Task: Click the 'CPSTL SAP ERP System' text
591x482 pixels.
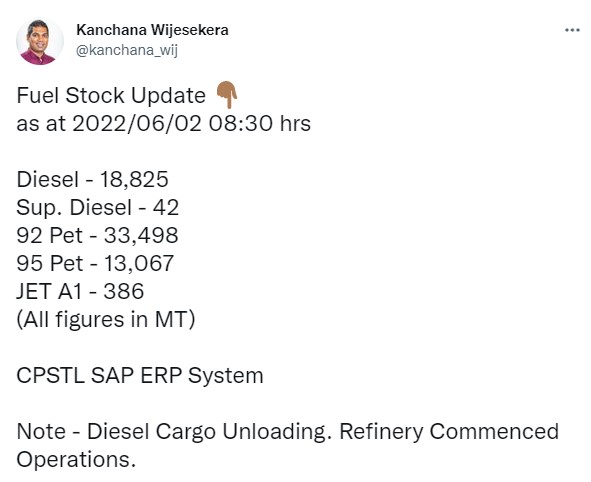Action: (x=140, y=376)
